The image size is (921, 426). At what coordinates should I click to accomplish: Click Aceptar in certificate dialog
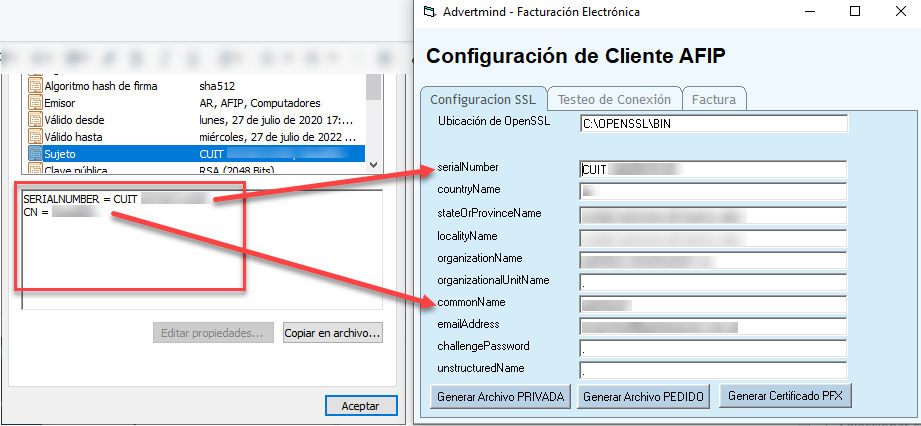[x=361, y=406]
